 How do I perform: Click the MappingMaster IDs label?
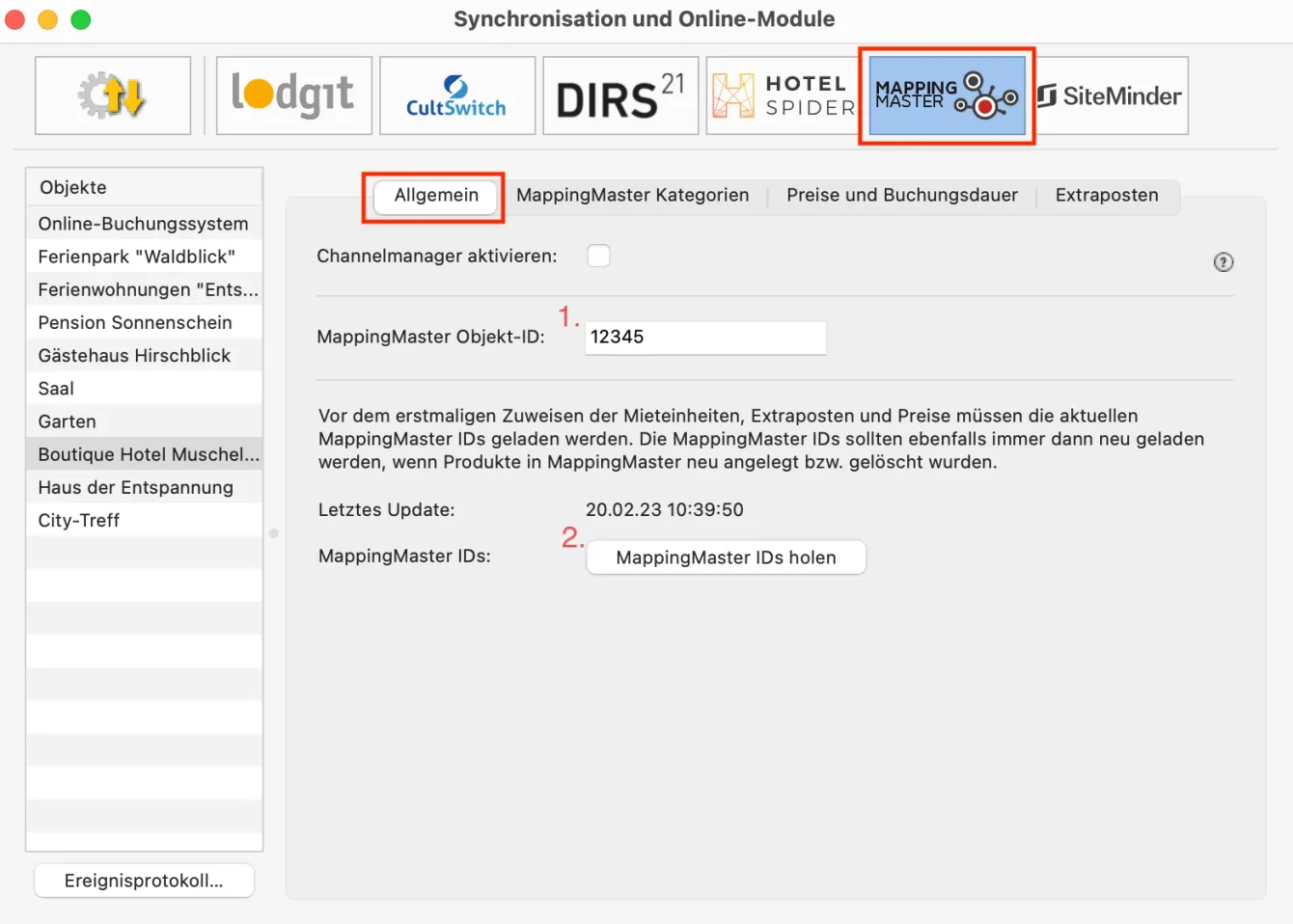click(404, 556)
